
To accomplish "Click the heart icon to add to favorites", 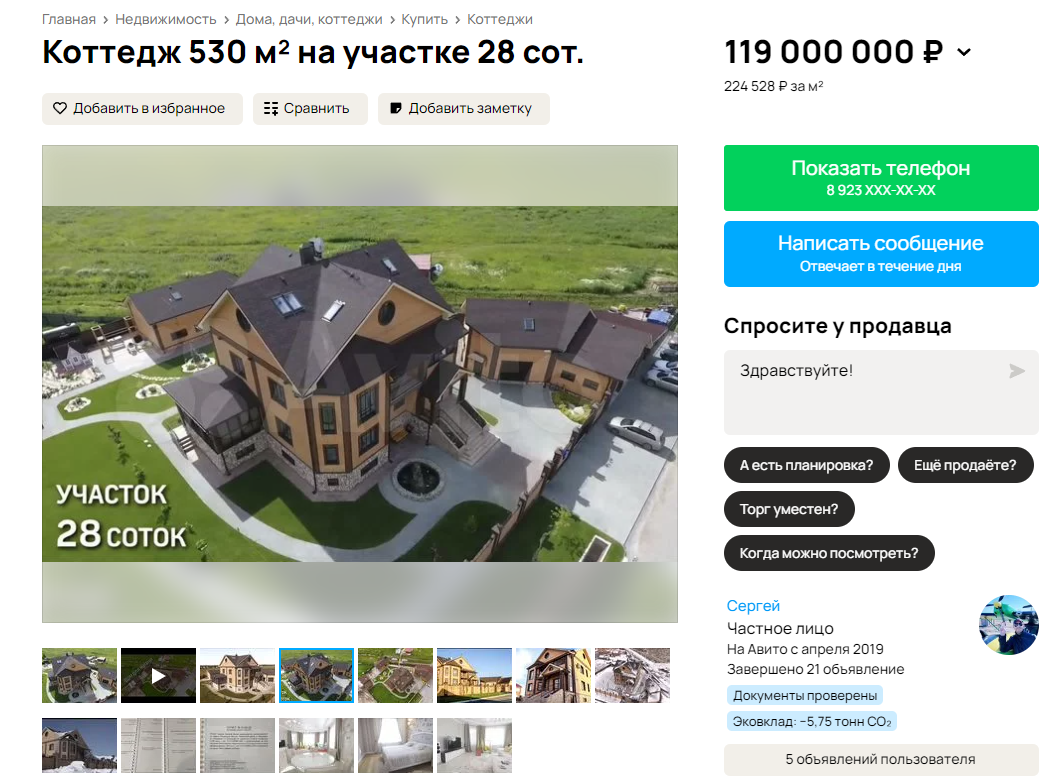I will pos(60,108).
